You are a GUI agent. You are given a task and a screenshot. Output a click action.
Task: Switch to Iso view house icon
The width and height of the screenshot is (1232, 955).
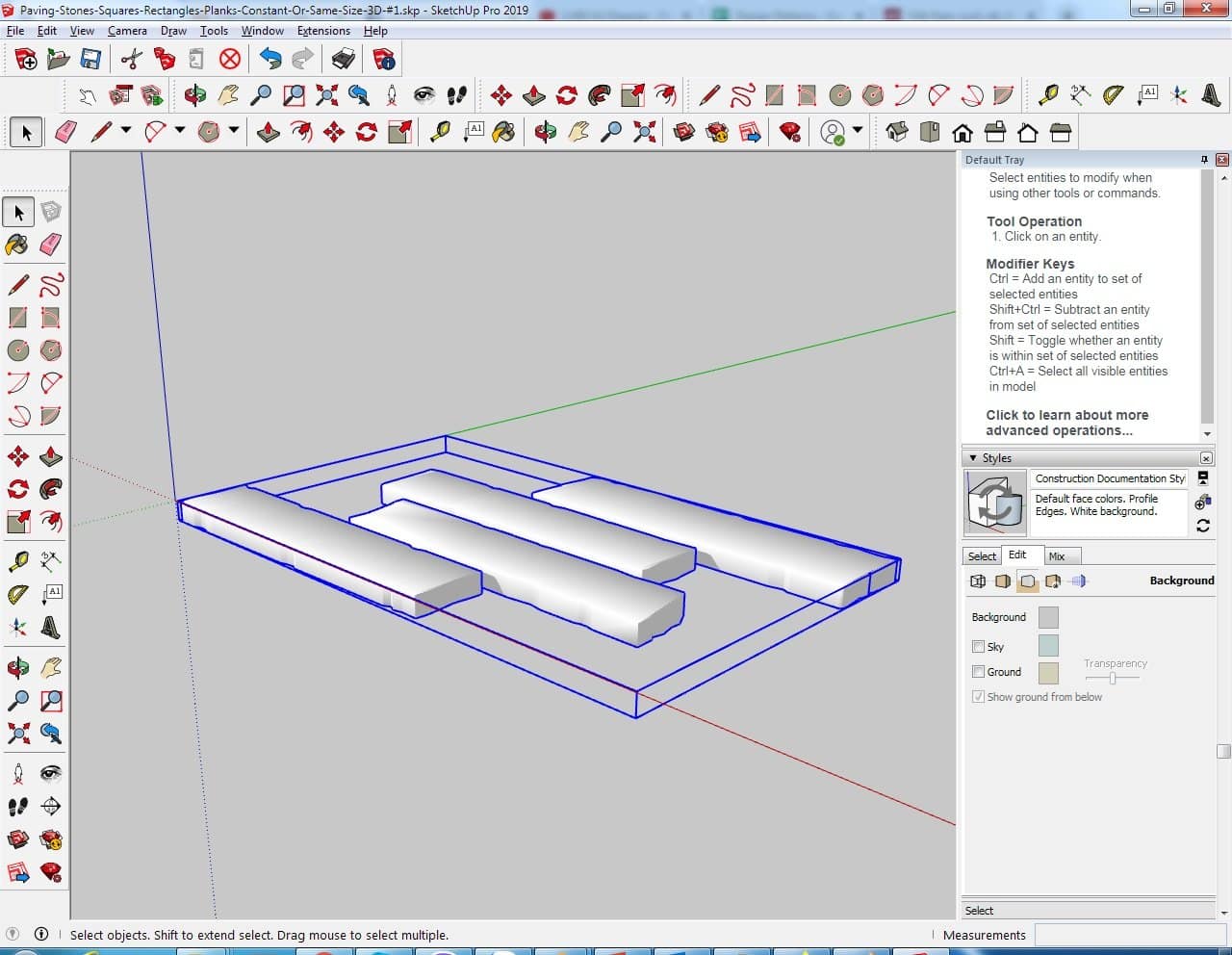(897, 132)
